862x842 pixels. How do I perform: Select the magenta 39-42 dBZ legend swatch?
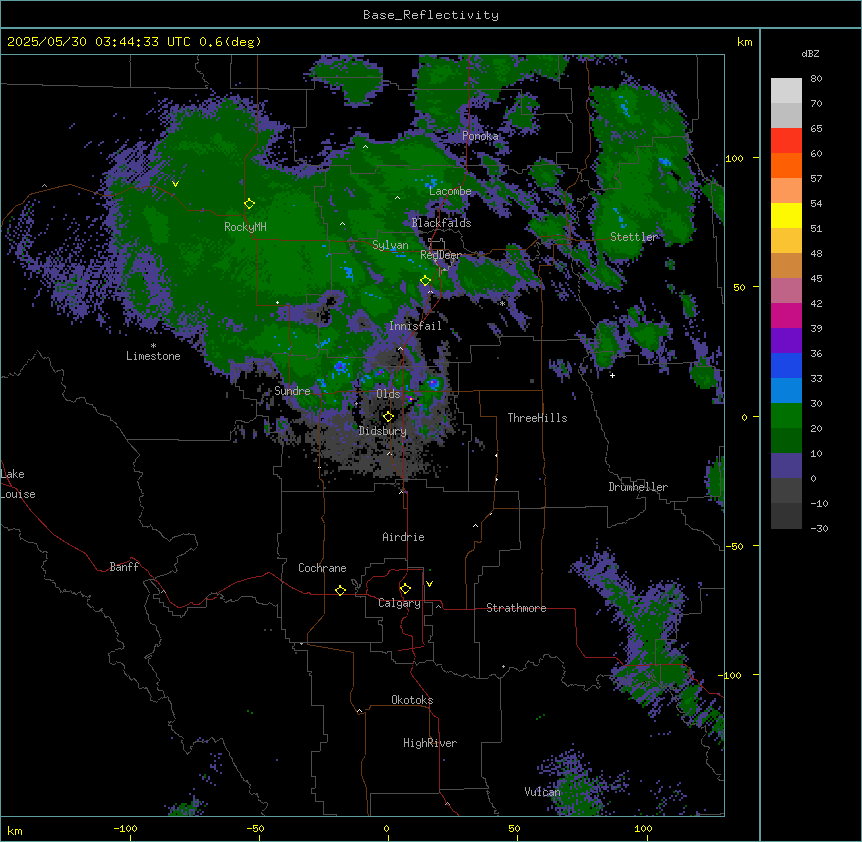(x=786, y=315)
